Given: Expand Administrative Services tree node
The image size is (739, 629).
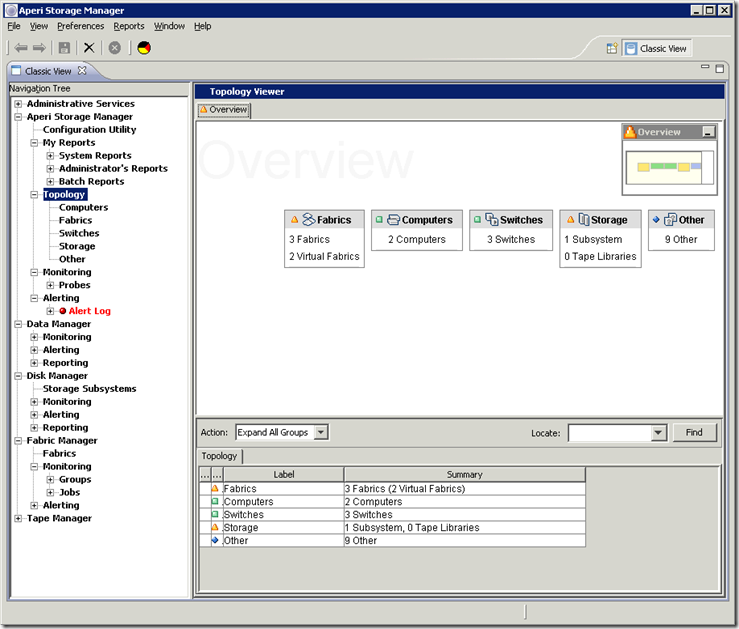Looking at the screenshot, I should pyautogui.click(x=18, y=104).
